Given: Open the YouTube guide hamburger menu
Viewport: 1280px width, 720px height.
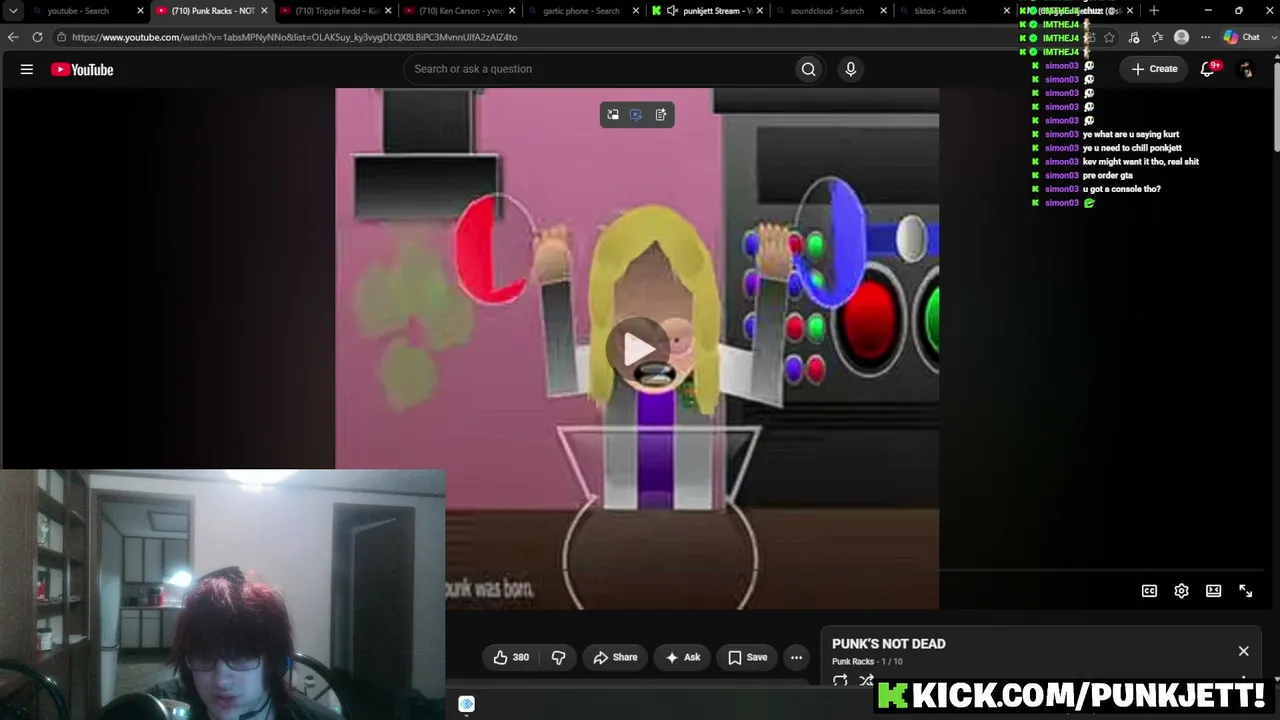Looking at the screenshot, I should (27, 69).
